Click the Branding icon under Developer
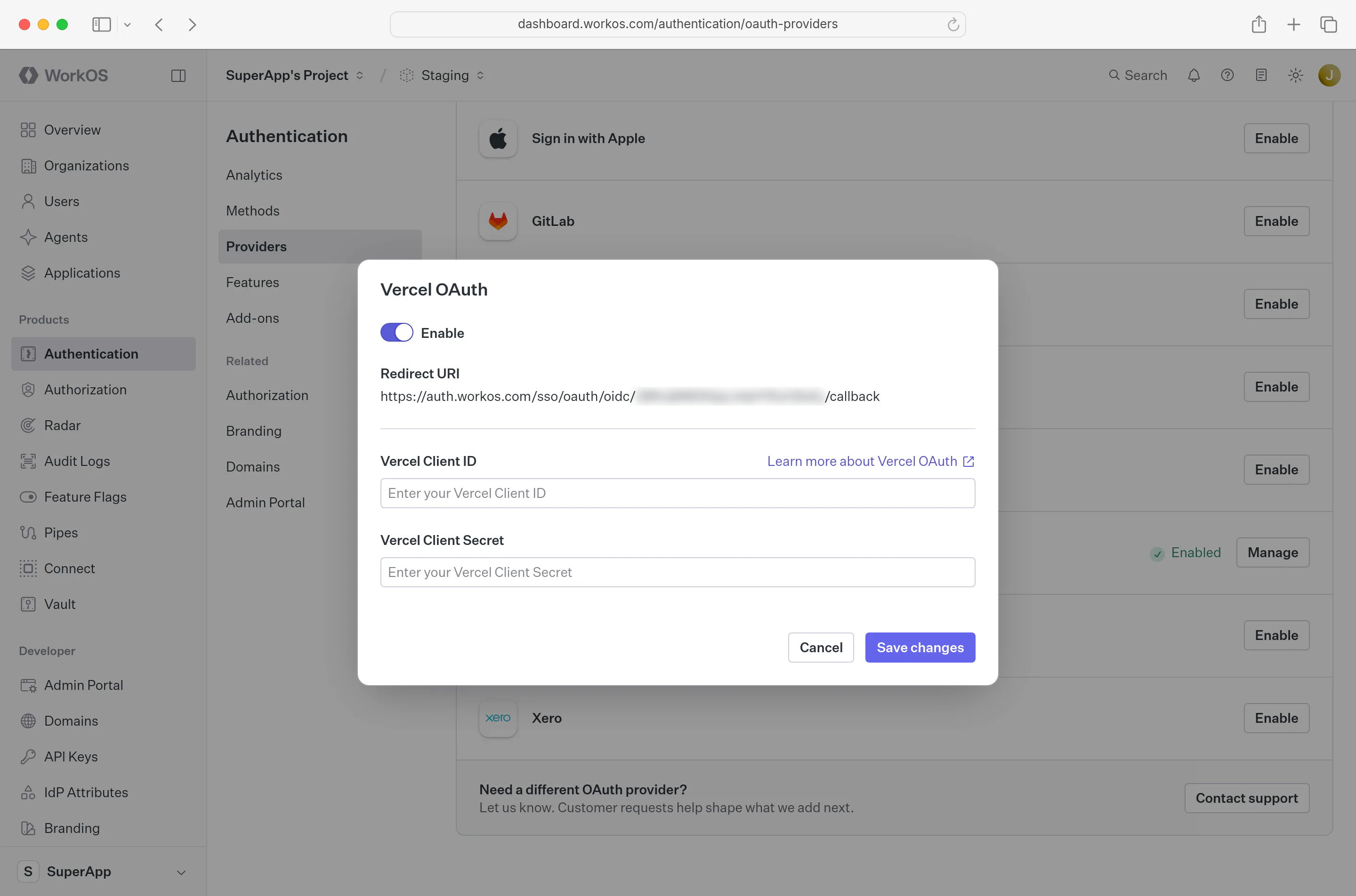 28,828
